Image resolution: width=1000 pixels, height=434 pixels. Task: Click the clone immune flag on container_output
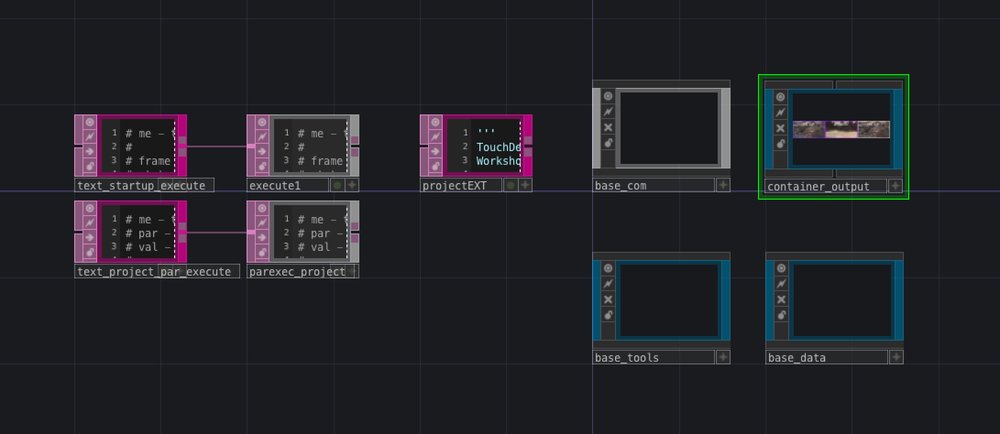tap(781, 112)
